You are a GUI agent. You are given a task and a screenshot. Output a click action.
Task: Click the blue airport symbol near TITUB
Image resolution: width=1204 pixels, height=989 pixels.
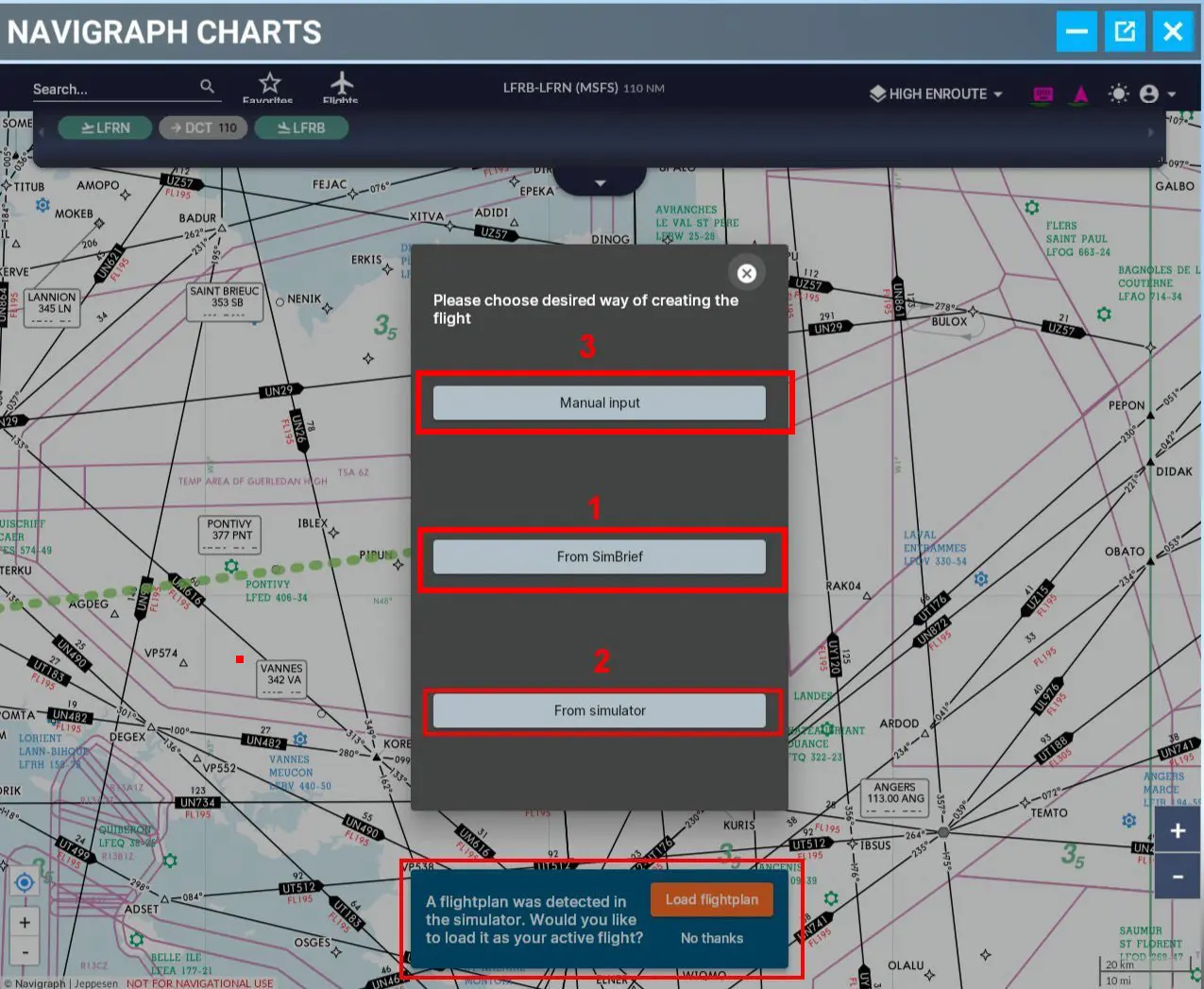(x=42, y=205)
